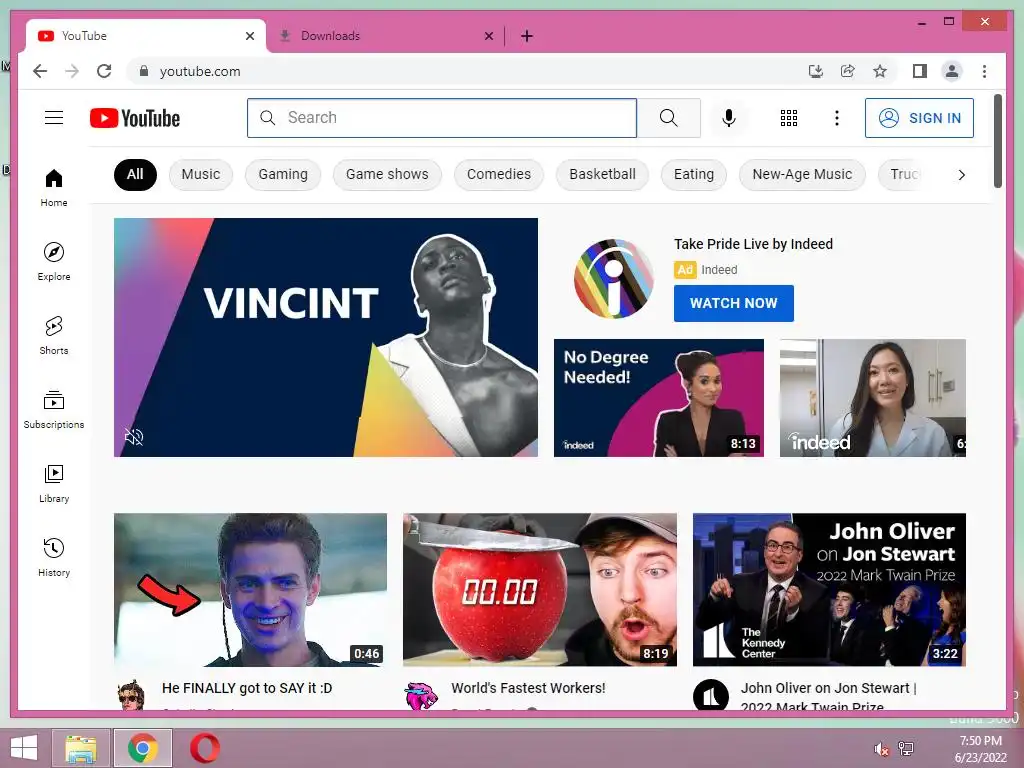Click the World's Fastest Workers! title
This screenshot has width=1024, height=768.
click(528, 688)
